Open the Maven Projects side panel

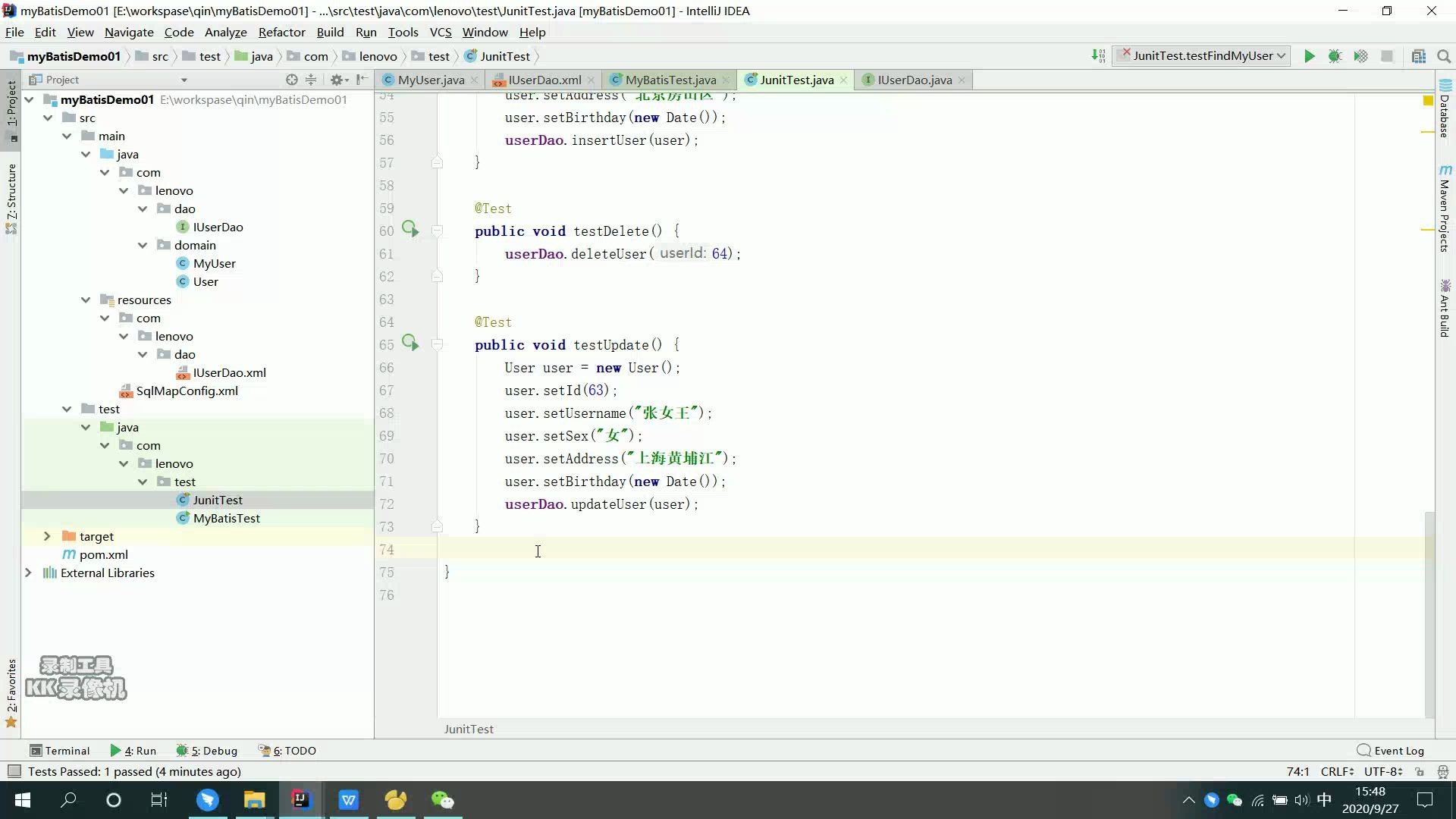[1445, 209]
